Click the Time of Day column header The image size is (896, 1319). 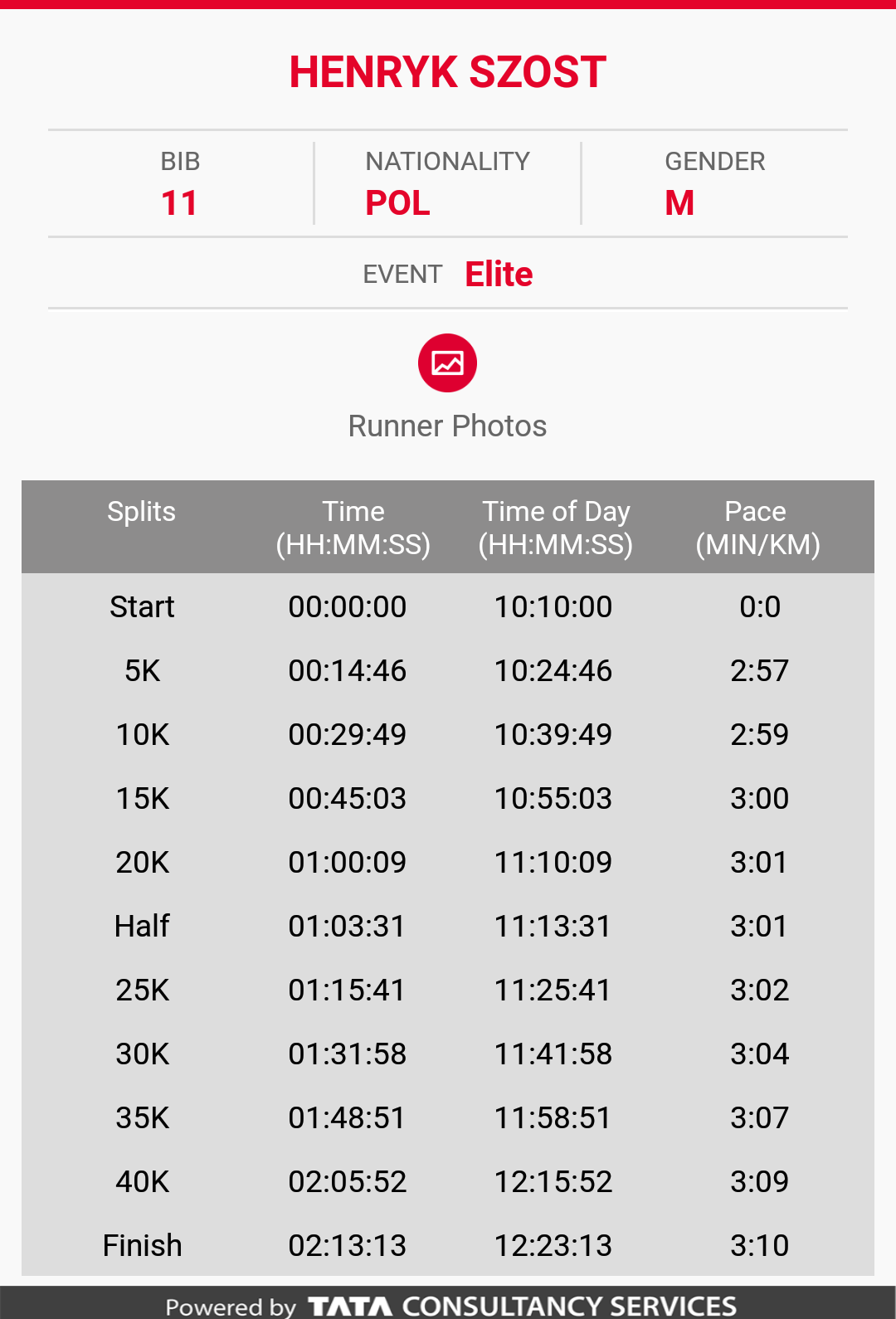pos(556,528)
